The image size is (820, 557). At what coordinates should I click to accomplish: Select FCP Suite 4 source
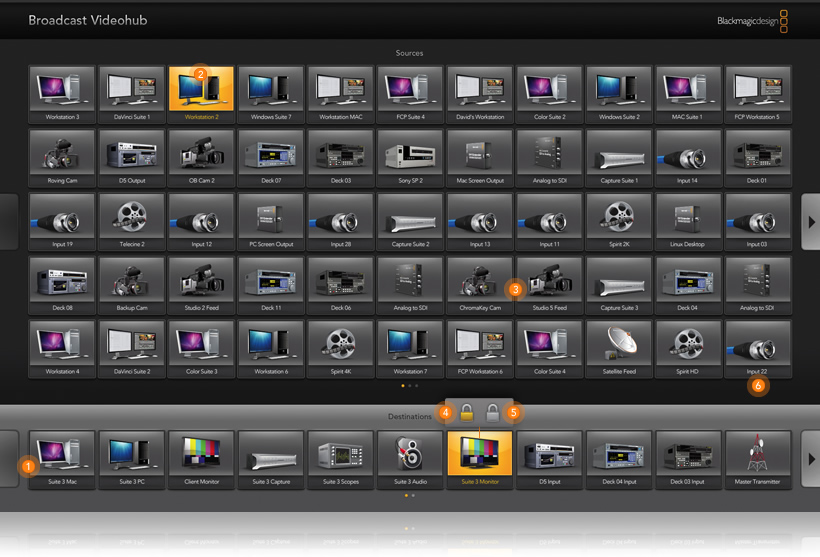410,94
